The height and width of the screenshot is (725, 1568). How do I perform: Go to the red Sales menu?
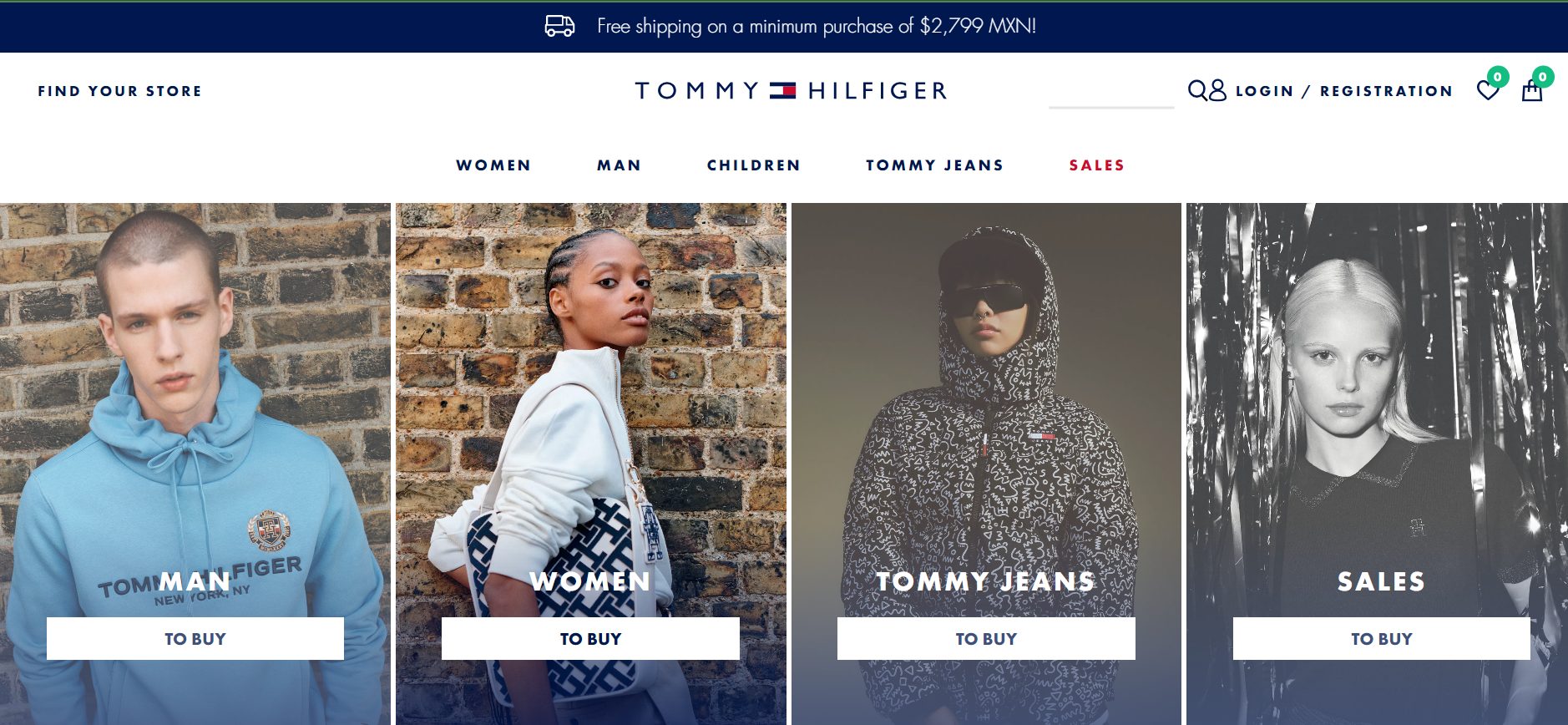coord(1097,165)
